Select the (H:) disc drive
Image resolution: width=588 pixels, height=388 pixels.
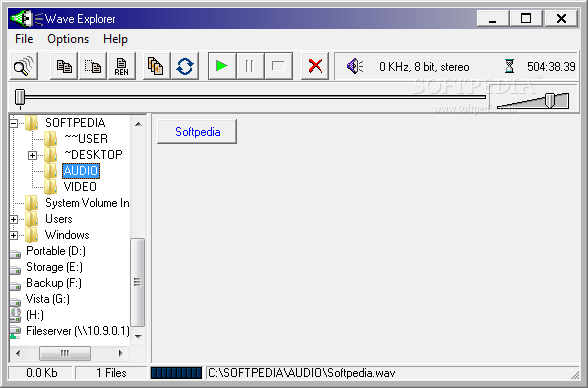point(35,315)
